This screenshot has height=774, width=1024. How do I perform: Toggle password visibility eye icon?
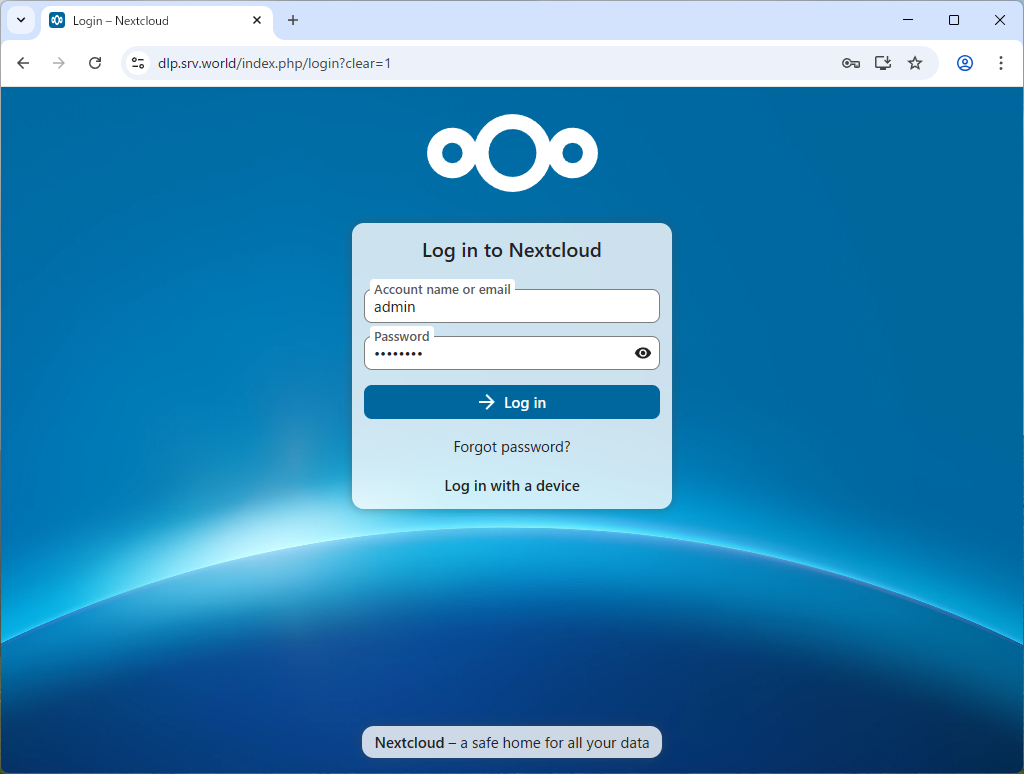643,353
